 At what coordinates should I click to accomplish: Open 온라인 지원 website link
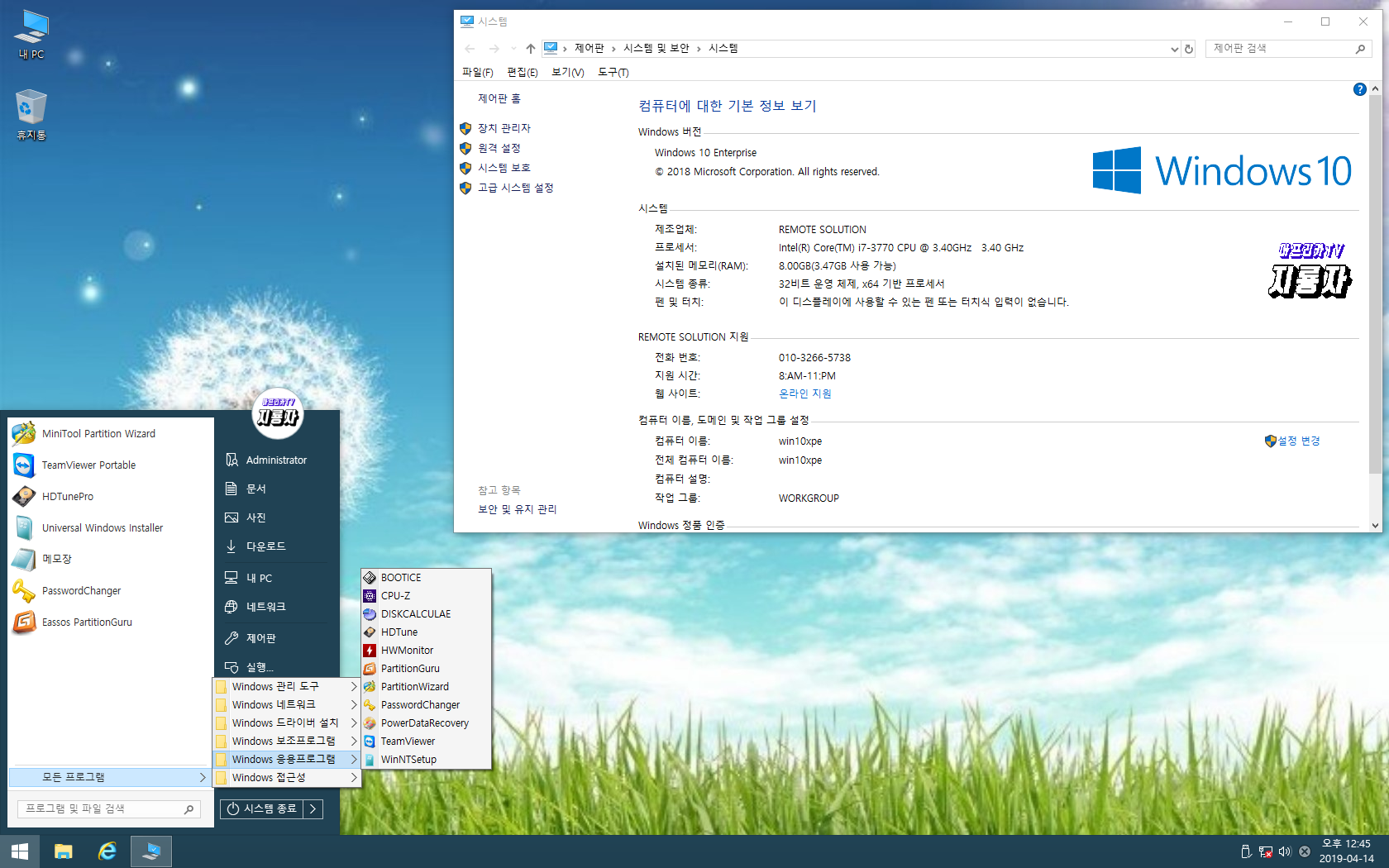[x=804, y=393]
